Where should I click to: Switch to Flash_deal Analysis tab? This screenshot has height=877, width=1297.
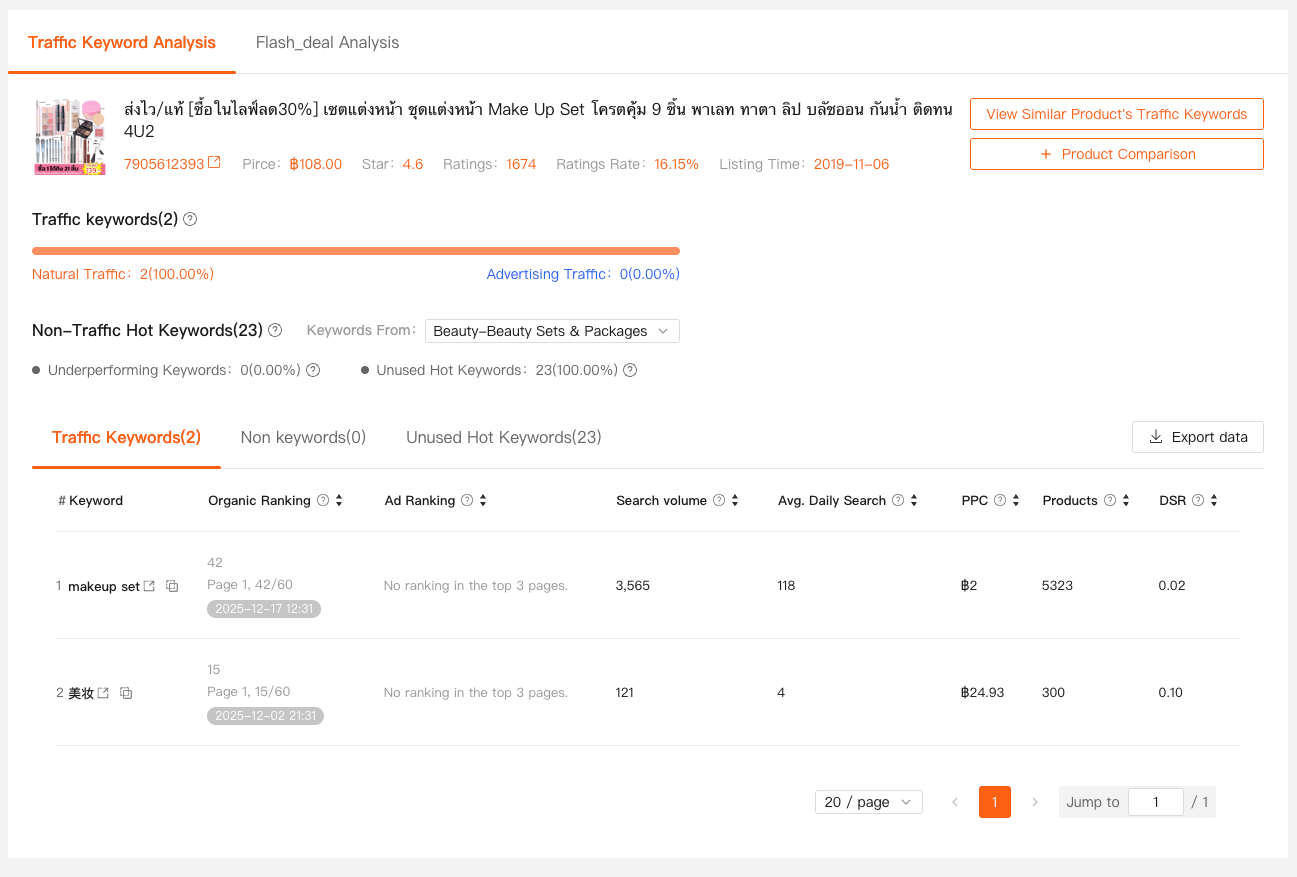pyautogui.click(x=327, y=43)
